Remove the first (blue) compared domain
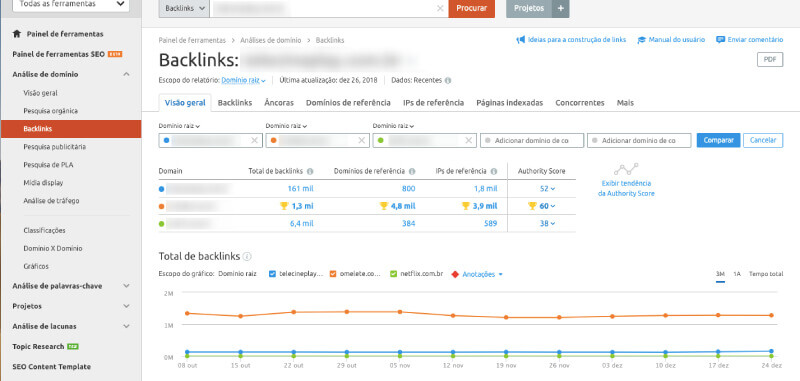 254,140
